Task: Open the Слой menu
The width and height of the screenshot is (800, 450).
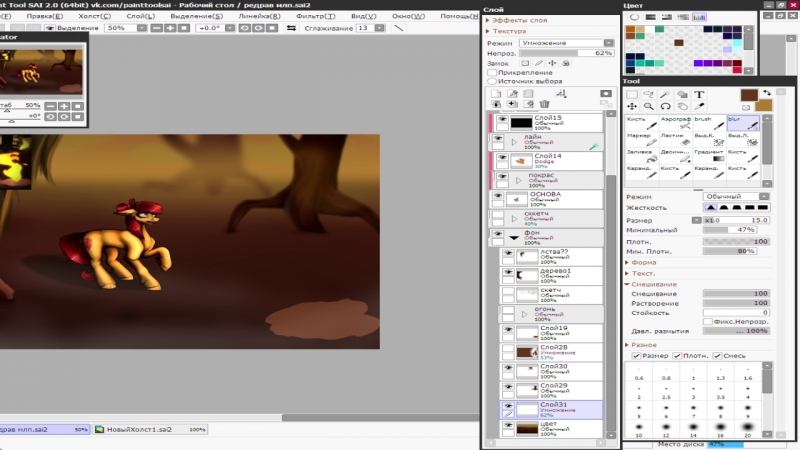Action: point(140,16)
